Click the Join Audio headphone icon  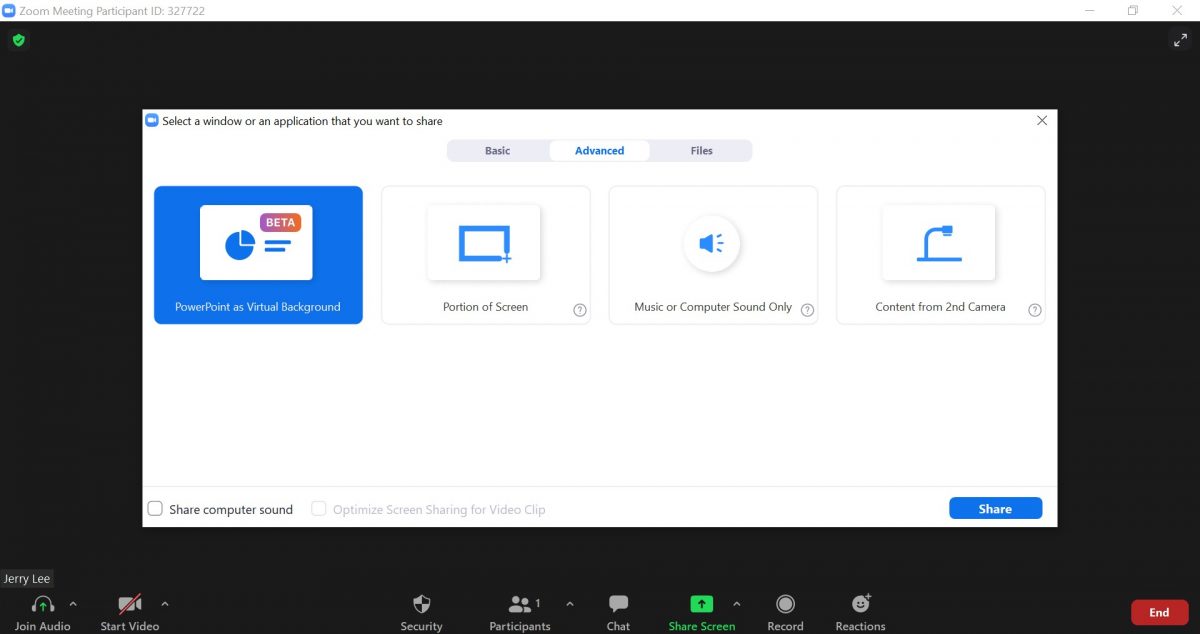tap(42, 604)
